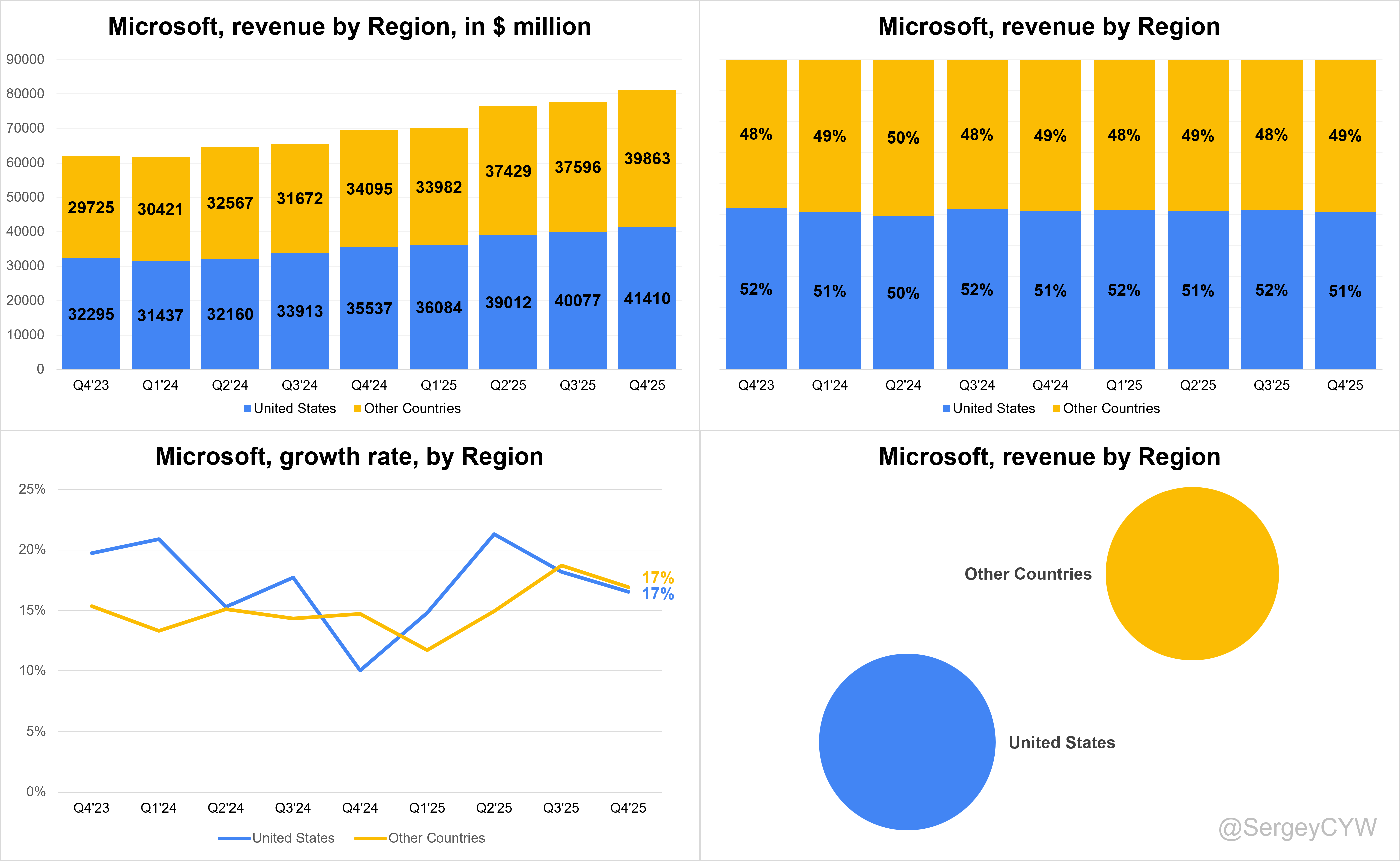The width and height of the screenshot is (1400, 861).
Task: Click Other Countries legend swatch in percentage chart
Action: click(1057, 409)
